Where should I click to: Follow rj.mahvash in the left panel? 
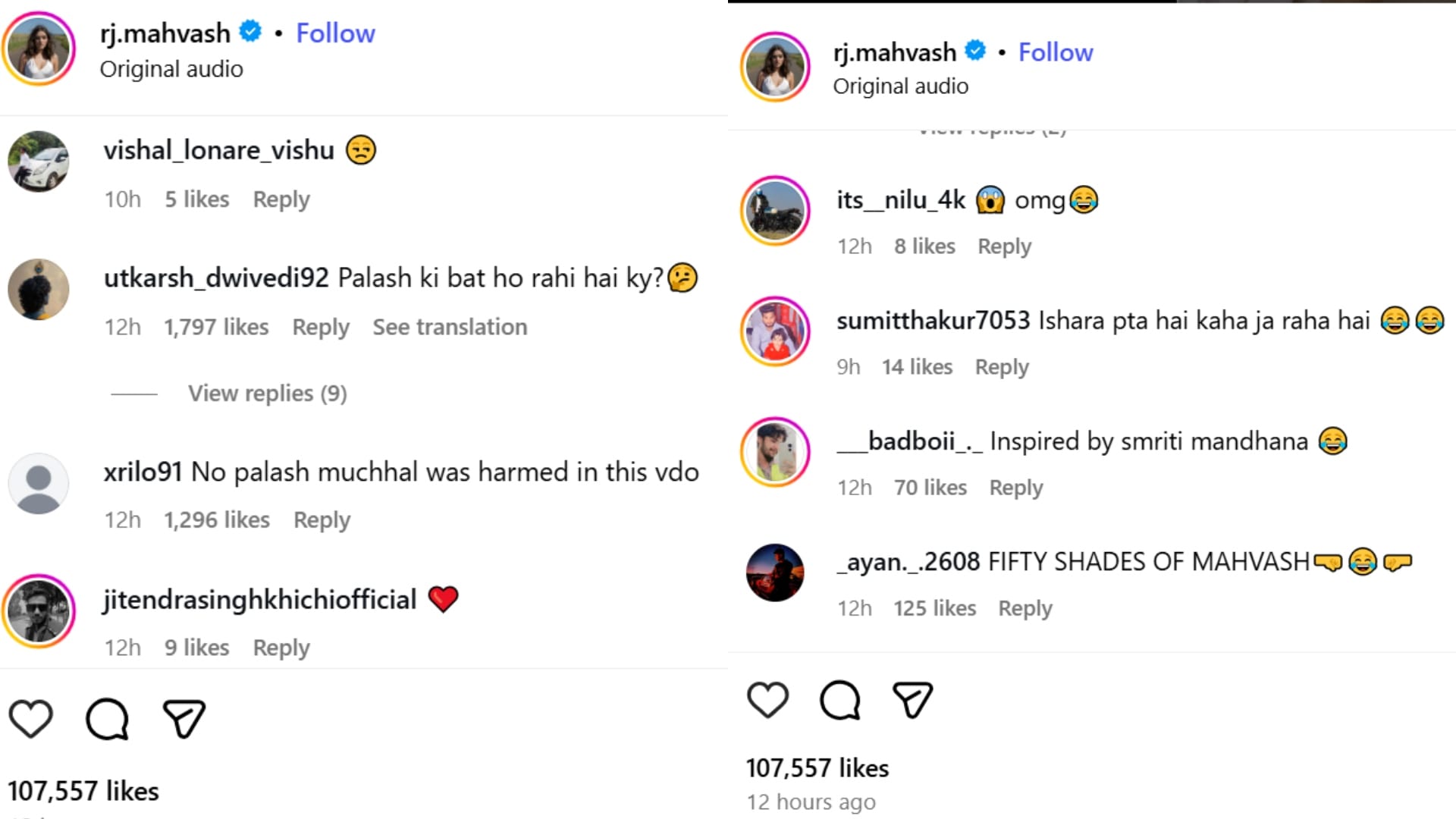click(x=335, y=33)
